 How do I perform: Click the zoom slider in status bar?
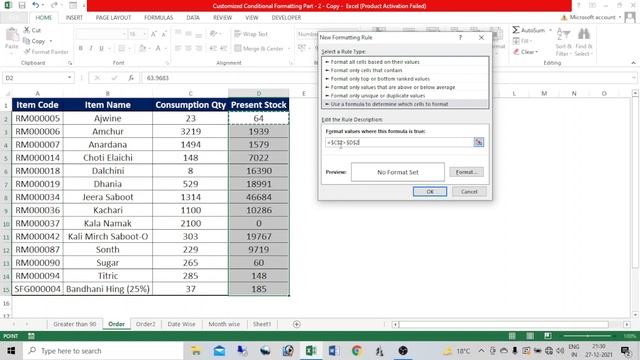pos(587,336)
